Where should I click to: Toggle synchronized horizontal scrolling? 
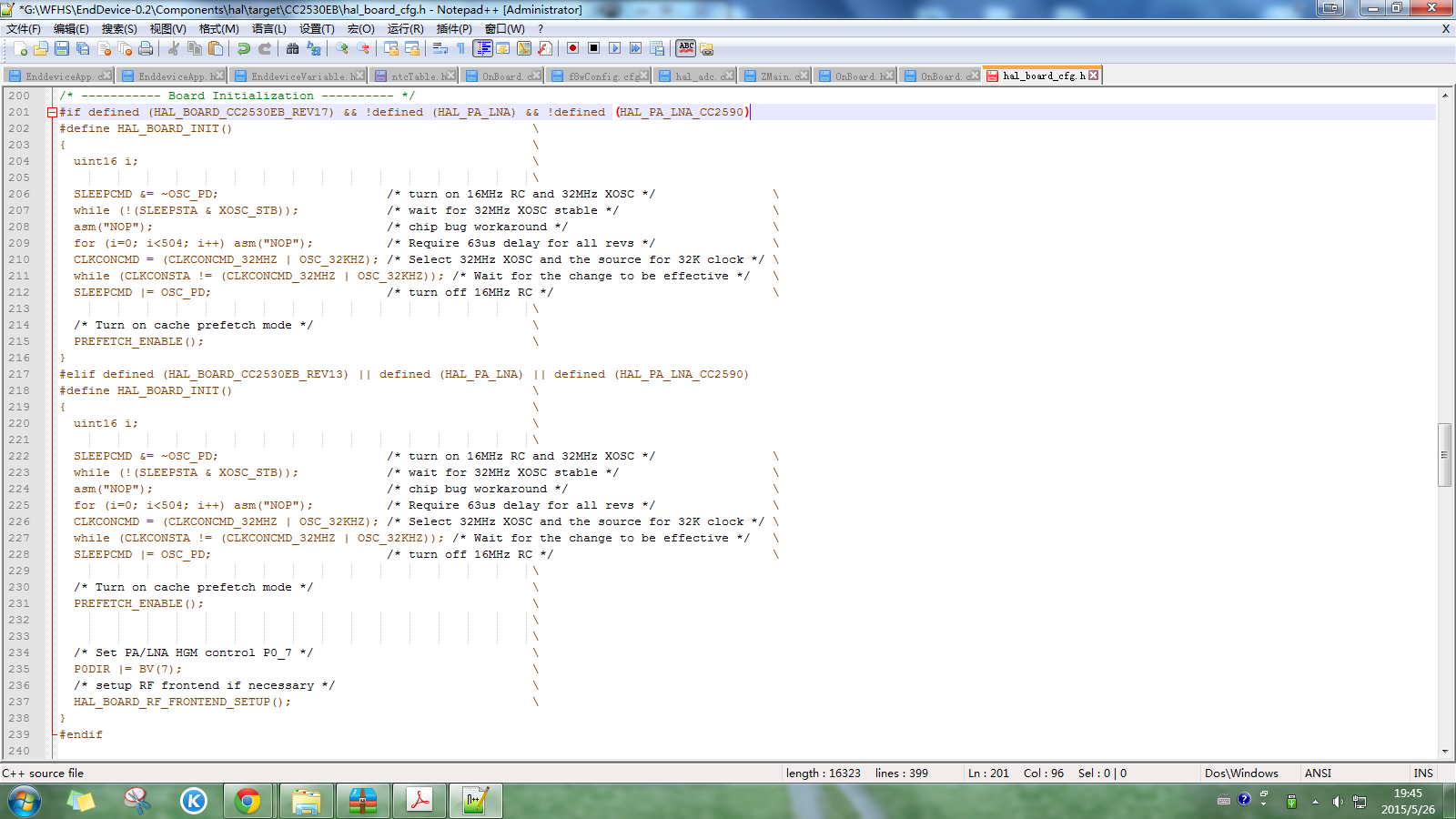pos(412,48)
